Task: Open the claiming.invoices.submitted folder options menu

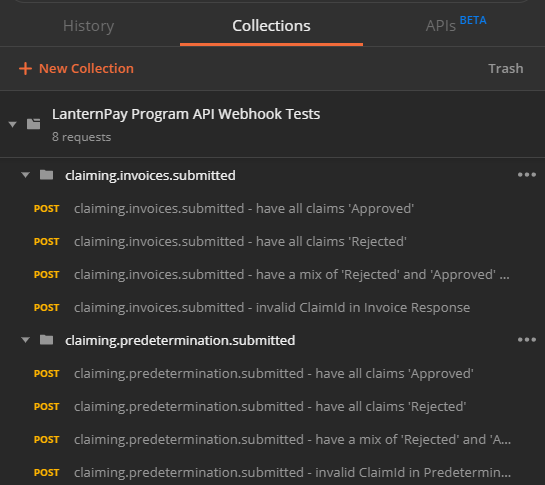Action: coord(527,175)
